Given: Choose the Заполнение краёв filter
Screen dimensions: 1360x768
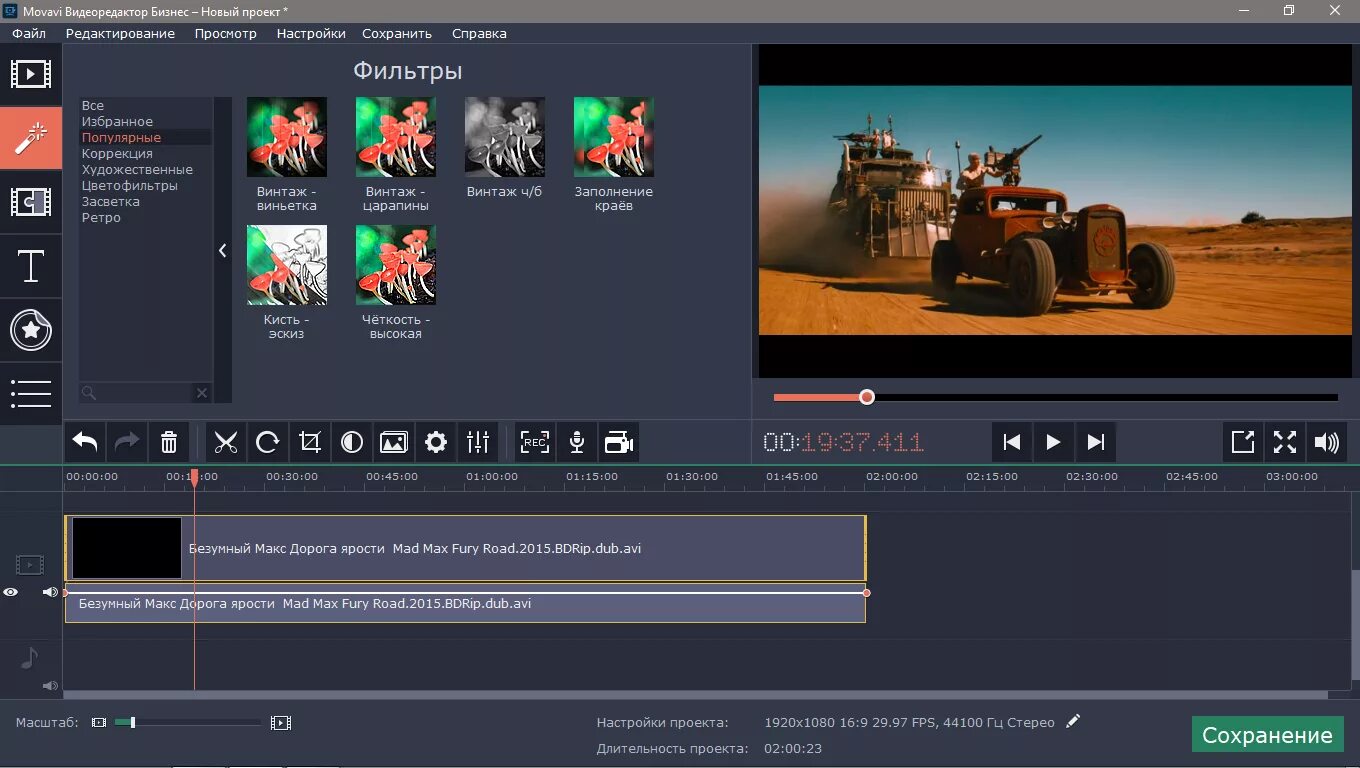Looking at the screenshot, I should tap(614, 137).
